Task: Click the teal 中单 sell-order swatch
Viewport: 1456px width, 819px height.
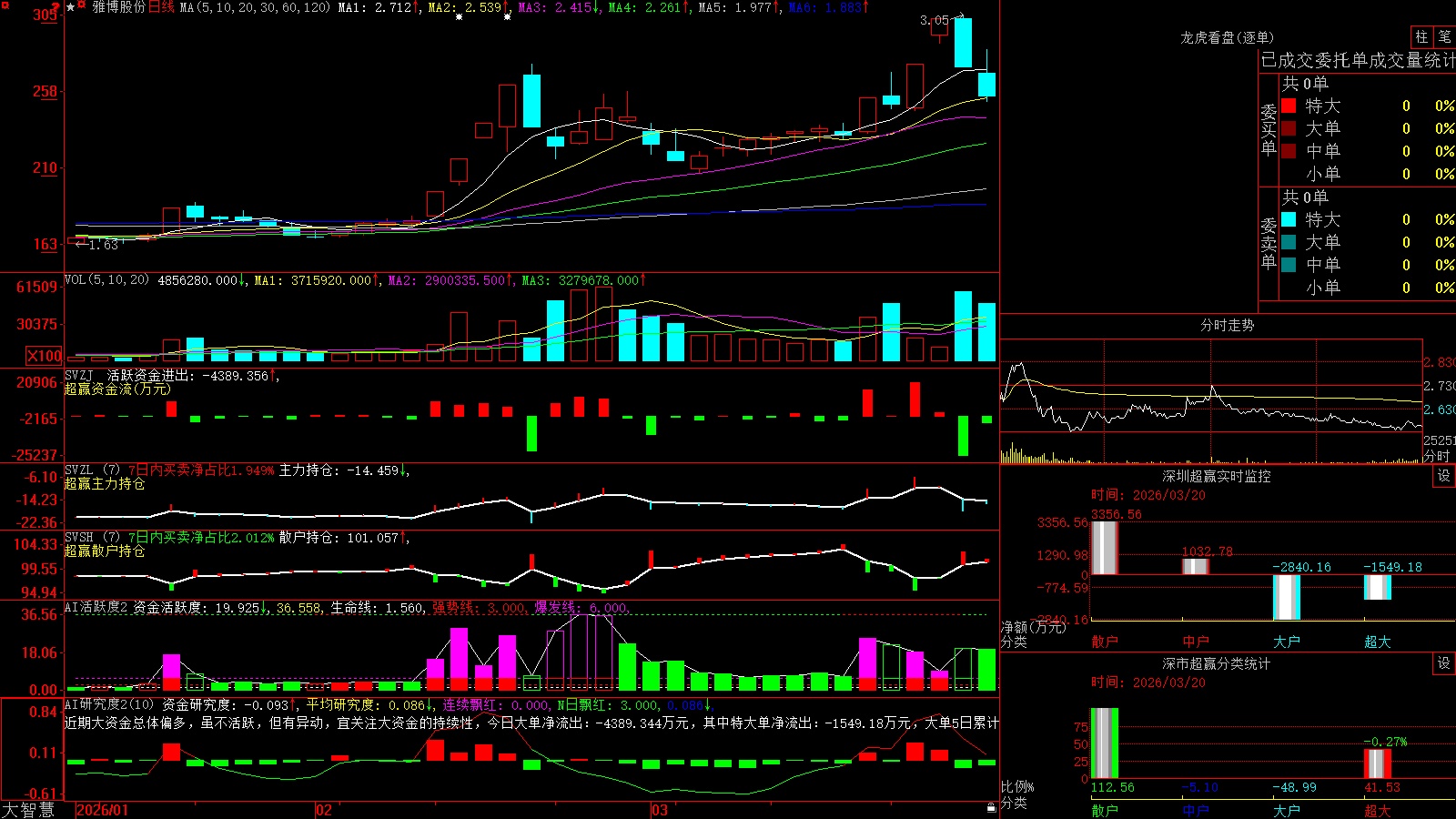Action: (1289, 265)
